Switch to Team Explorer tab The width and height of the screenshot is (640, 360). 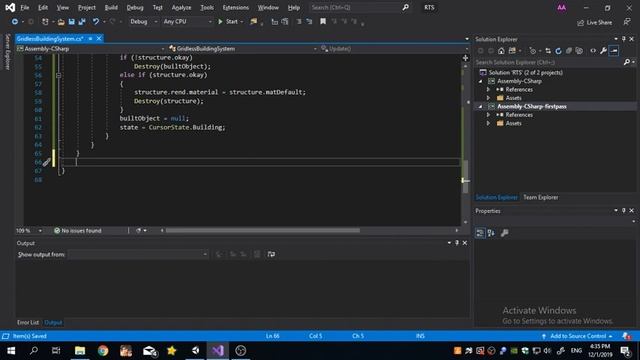point(540,197)
